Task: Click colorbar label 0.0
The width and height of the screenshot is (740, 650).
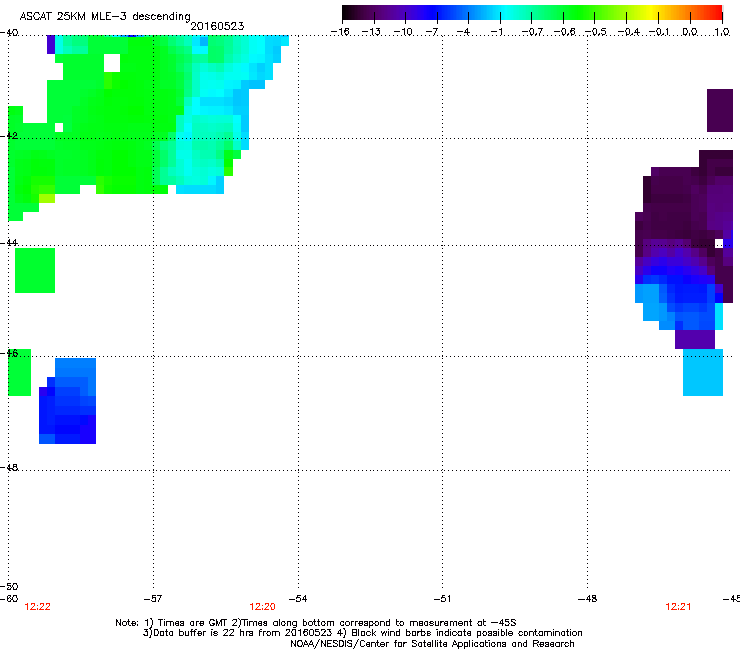Action: point(690,32)
